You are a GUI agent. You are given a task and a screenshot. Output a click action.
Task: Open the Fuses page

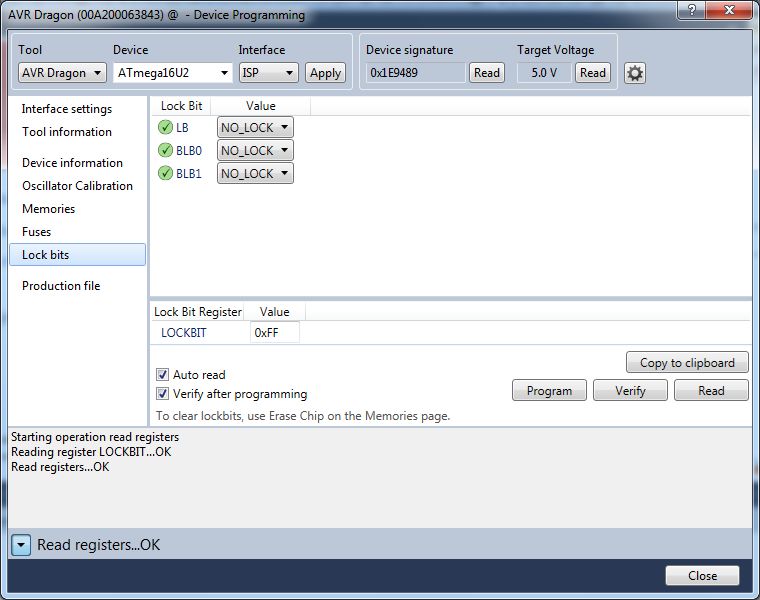pos(36,232)
